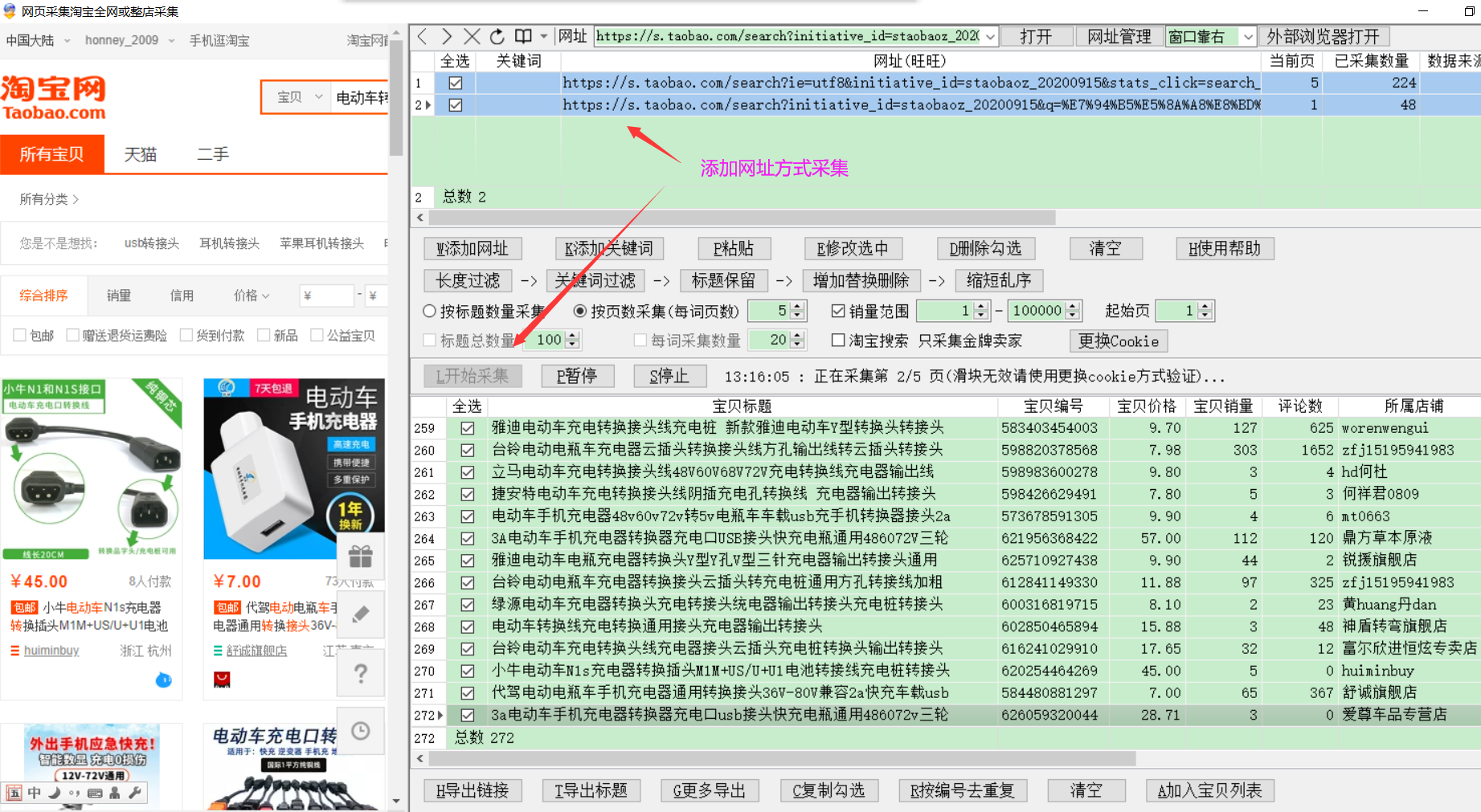Screen dimensions: 1481x812
Task: Click the question mark help icon
Action: tap(360, 673)
